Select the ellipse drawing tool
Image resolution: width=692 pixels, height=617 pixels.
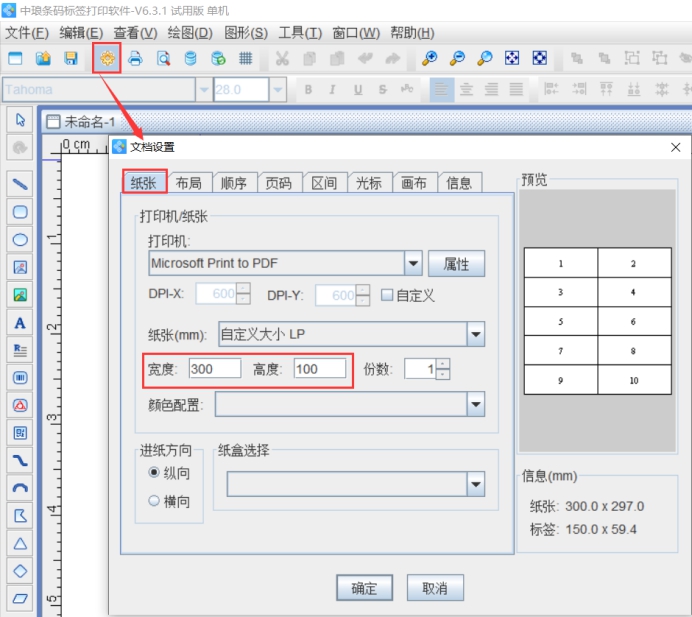20,240
